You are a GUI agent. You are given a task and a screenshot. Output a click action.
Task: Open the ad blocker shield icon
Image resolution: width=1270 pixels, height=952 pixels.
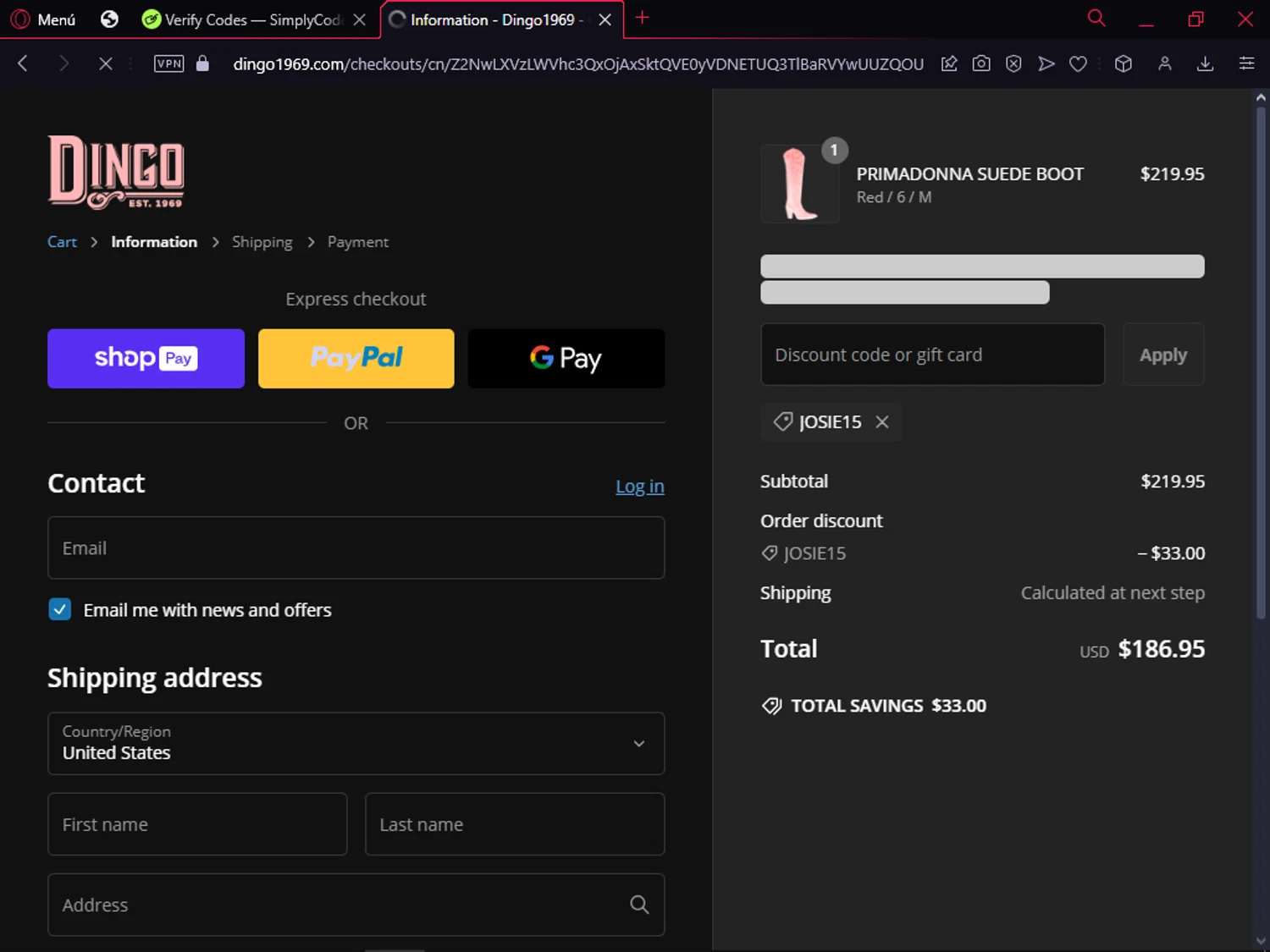(1013, 63)
